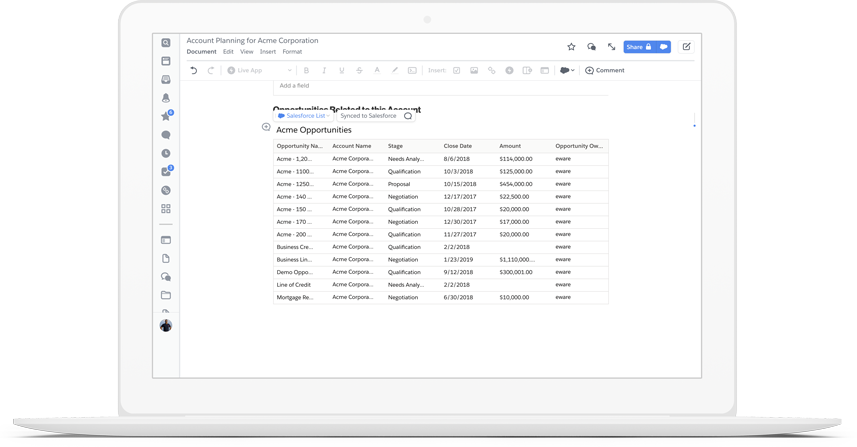The image size is (857, 447).
Task: Open the Salesforce cloud dropdown in toolbar
Action: click(567, 70)
